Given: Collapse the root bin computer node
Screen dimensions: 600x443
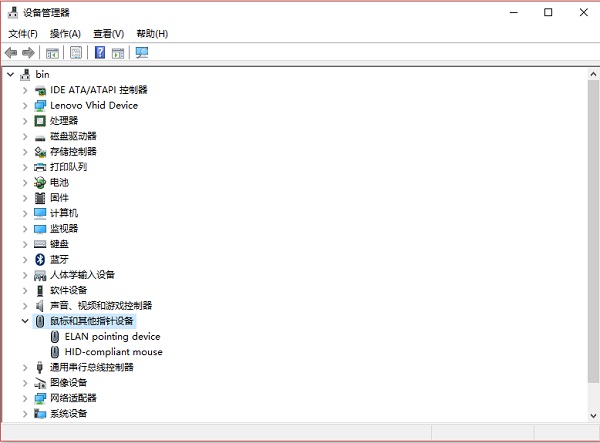Looking at the screenshot, I should [x=10, y=74].
